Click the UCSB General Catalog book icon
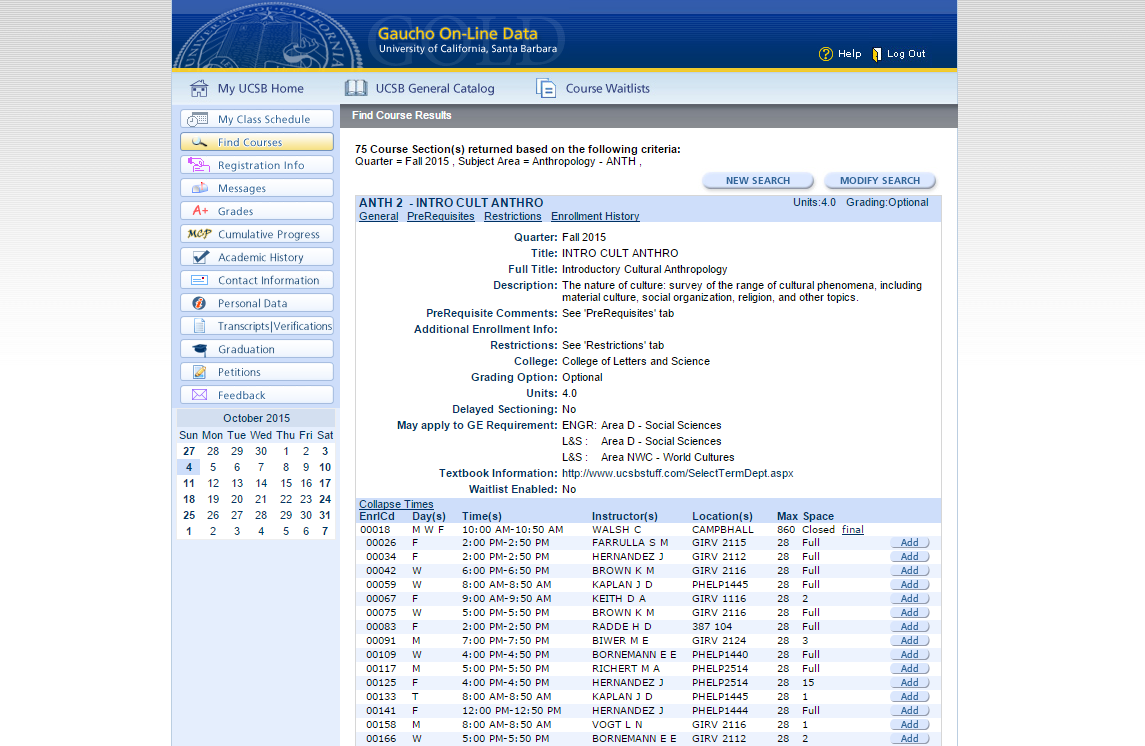 [x=356, y=88]
